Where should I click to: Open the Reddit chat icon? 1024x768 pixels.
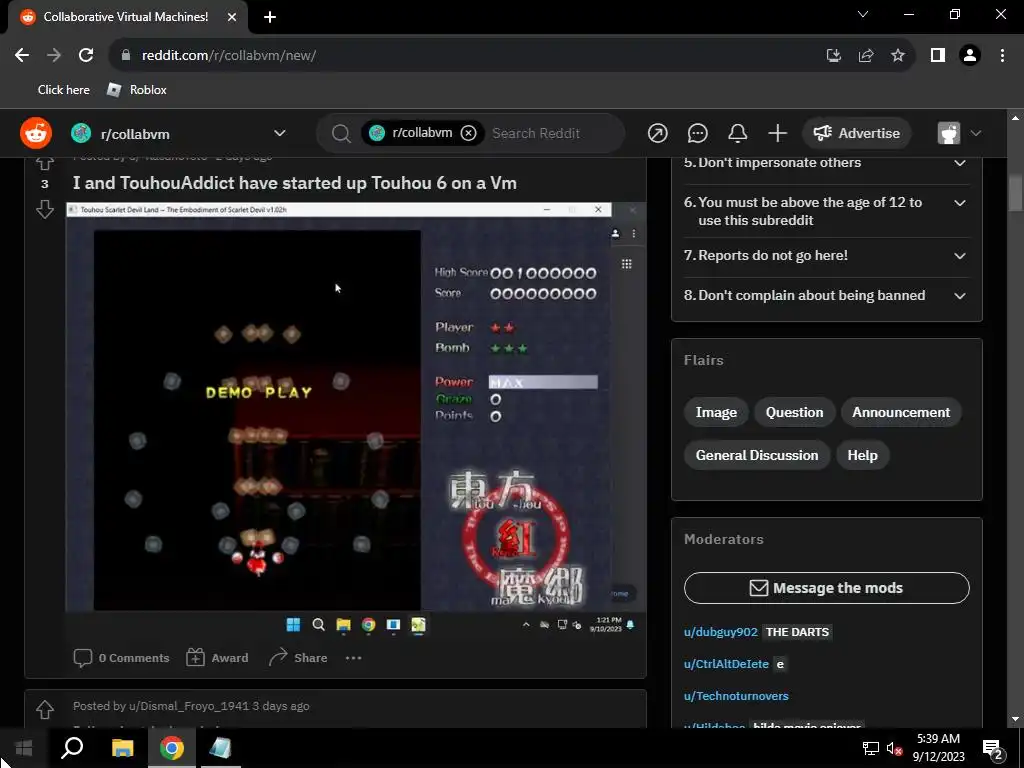697,133
